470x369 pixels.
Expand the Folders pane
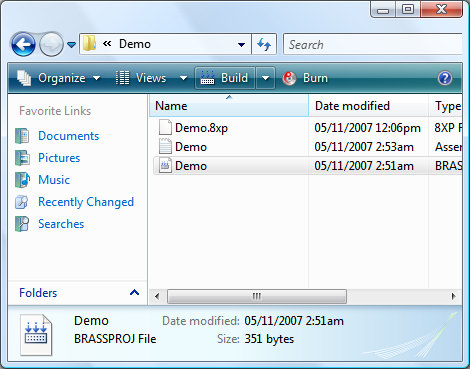(78, 293)
